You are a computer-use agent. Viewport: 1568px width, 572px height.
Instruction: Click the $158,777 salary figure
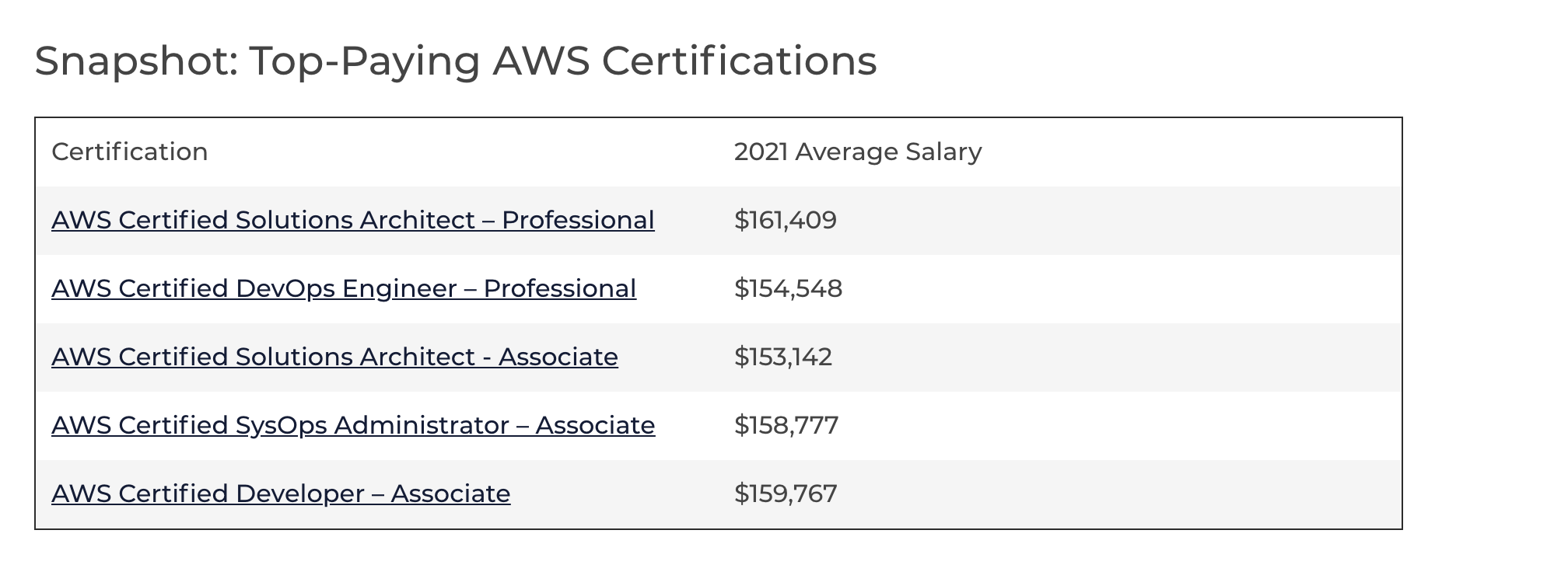(786, 425)
